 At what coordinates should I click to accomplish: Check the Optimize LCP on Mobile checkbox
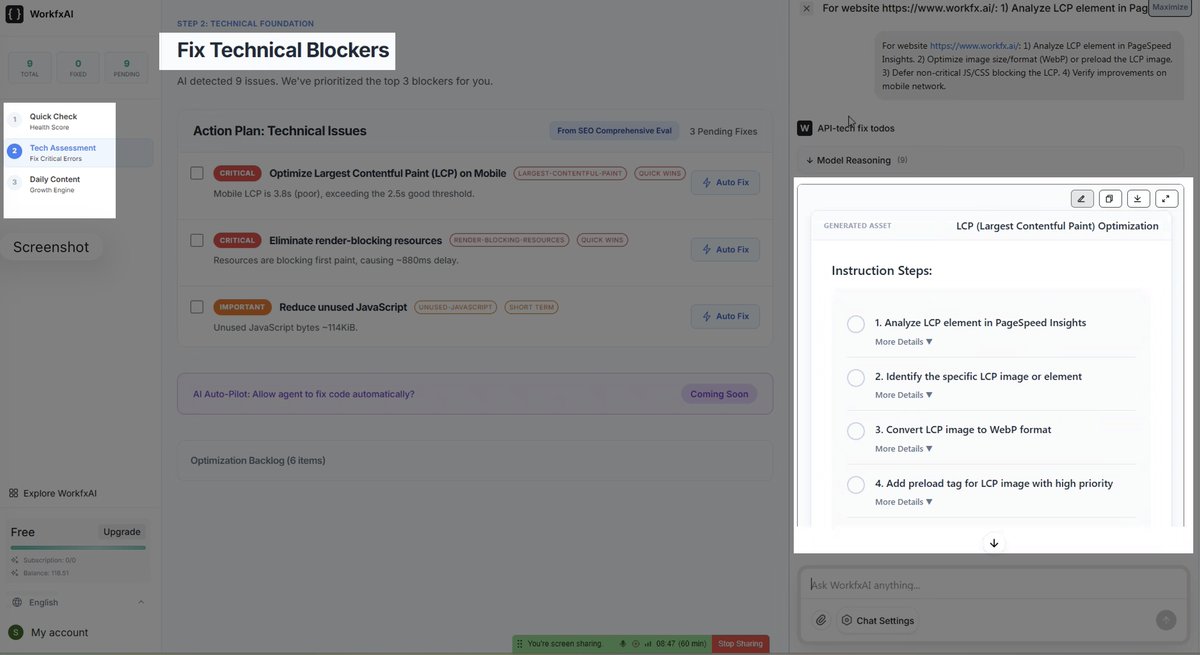click(197, 173)
